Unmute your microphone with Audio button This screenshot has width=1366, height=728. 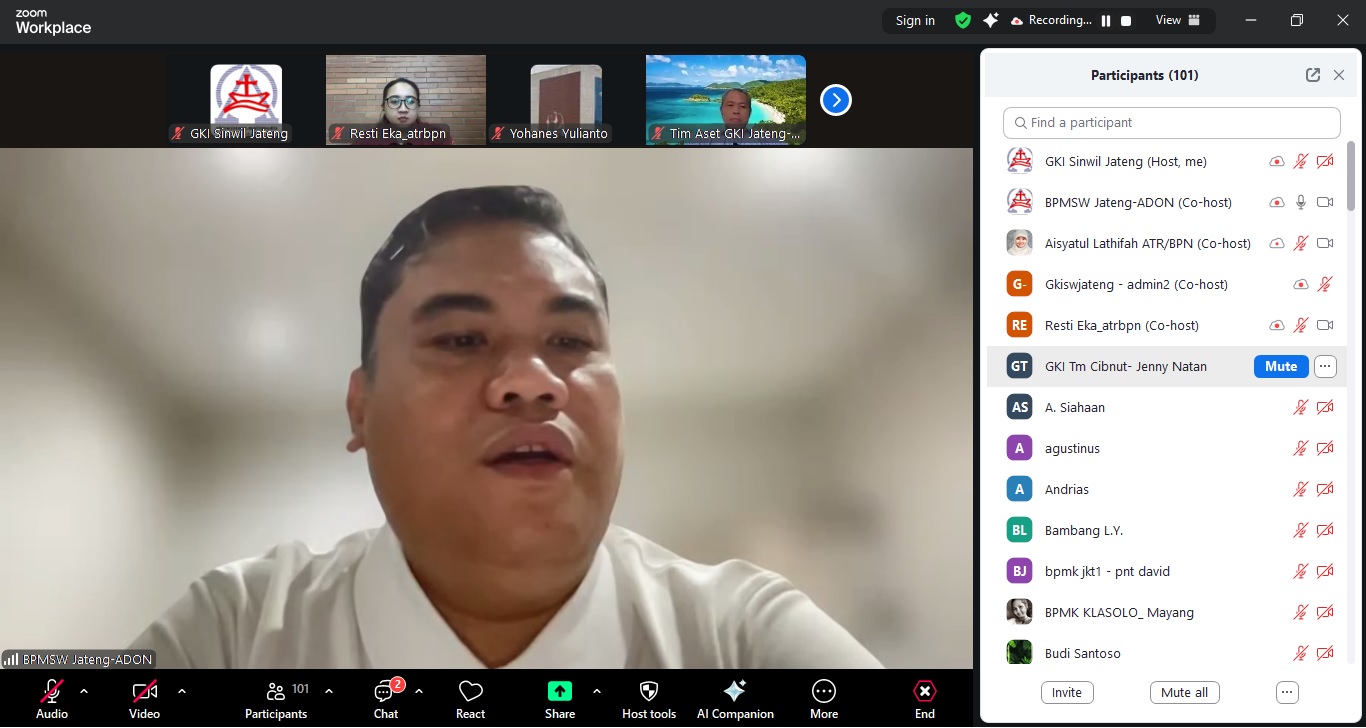click(52, 692)
